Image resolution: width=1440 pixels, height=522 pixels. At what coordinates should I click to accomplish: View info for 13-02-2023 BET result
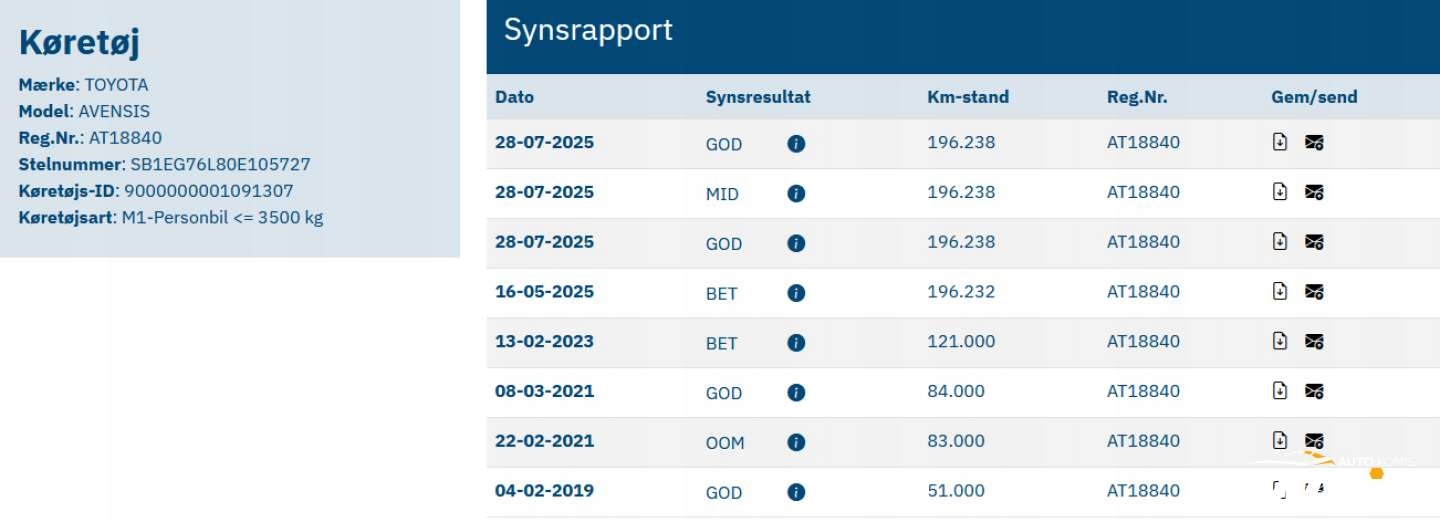tap(796, 343)
